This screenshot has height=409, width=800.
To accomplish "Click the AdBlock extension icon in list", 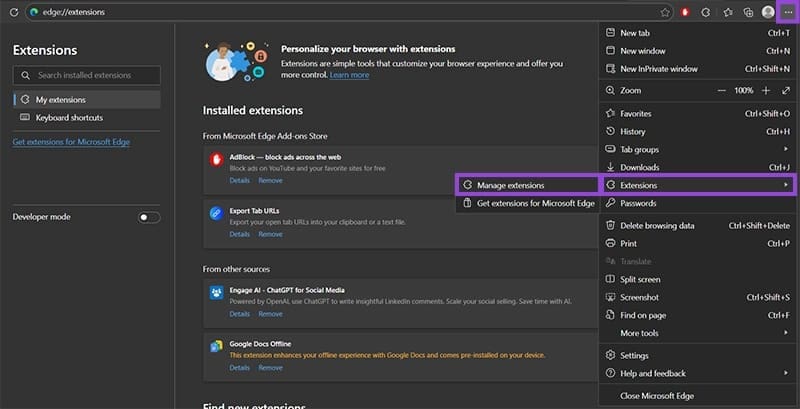I will 216,160.
